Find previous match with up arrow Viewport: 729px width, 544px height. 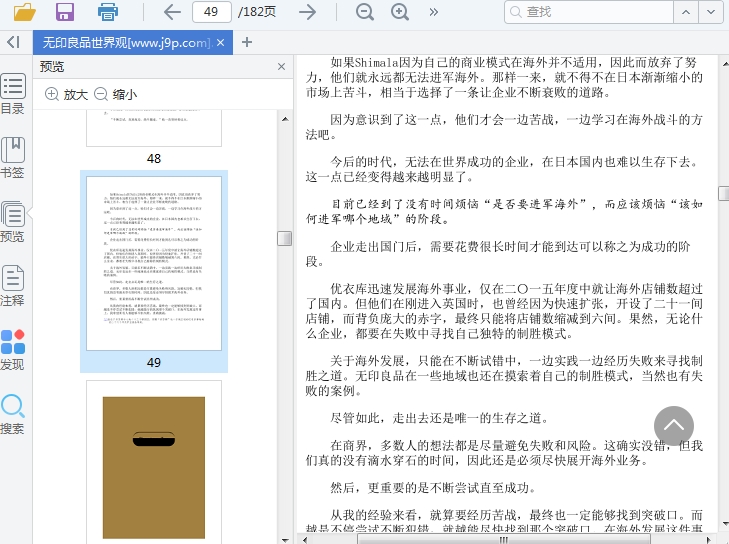pyautogui.click(x=686, y=12)
